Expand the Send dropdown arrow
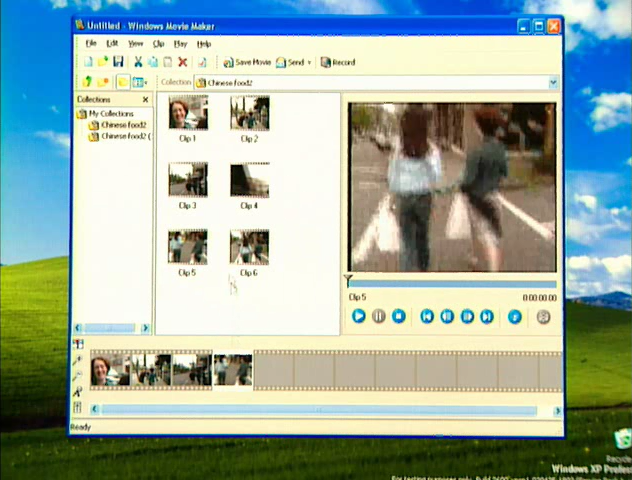 click(310, 62)
